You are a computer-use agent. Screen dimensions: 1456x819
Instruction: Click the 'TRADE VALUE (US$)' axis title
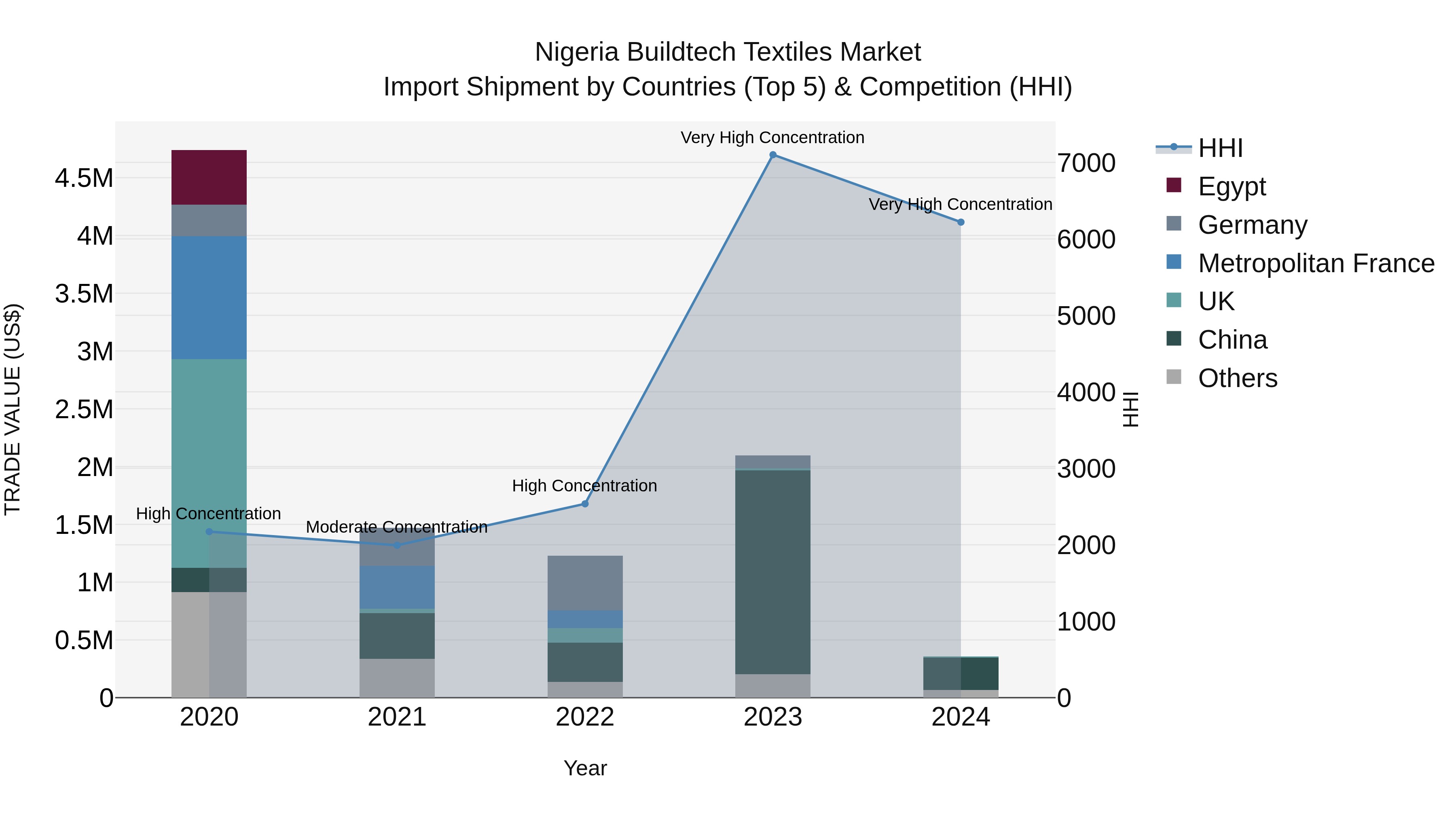13,409
